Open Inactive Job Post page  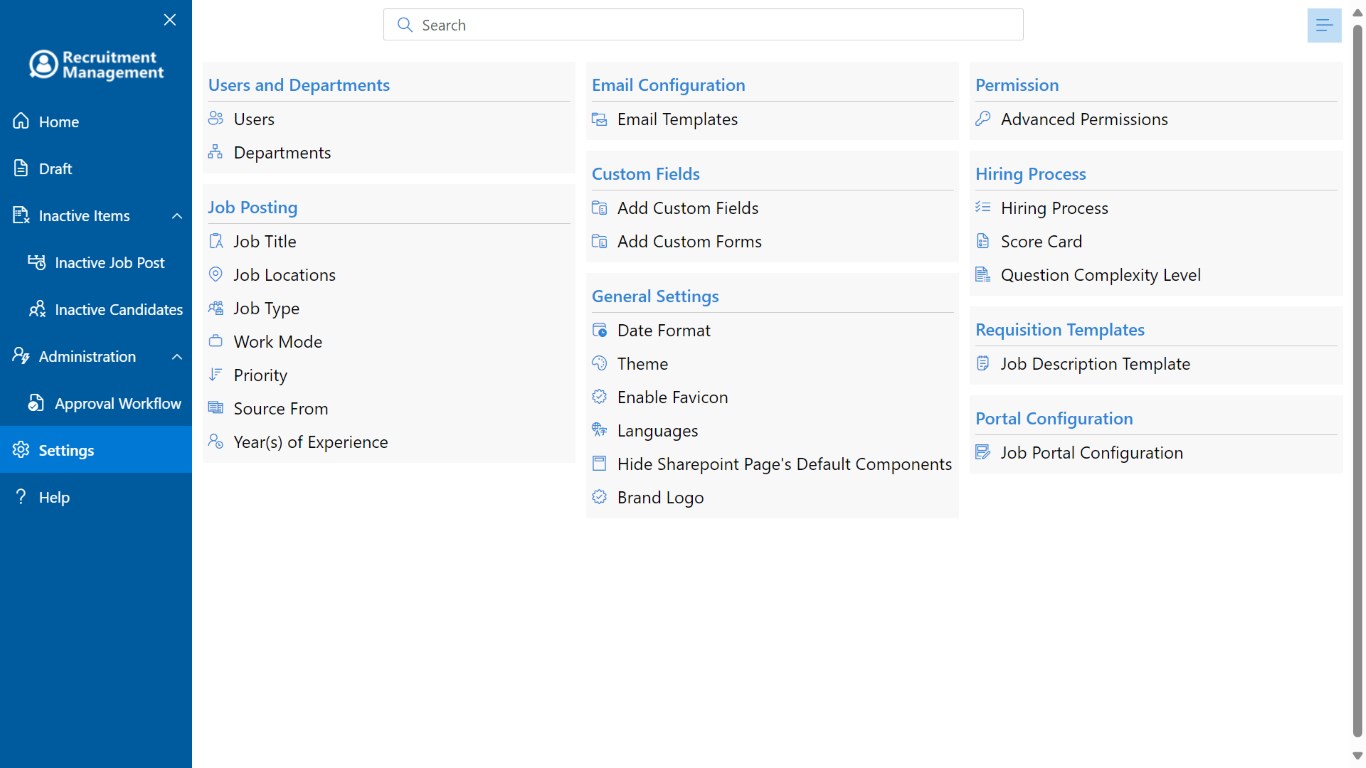(110, 263)
